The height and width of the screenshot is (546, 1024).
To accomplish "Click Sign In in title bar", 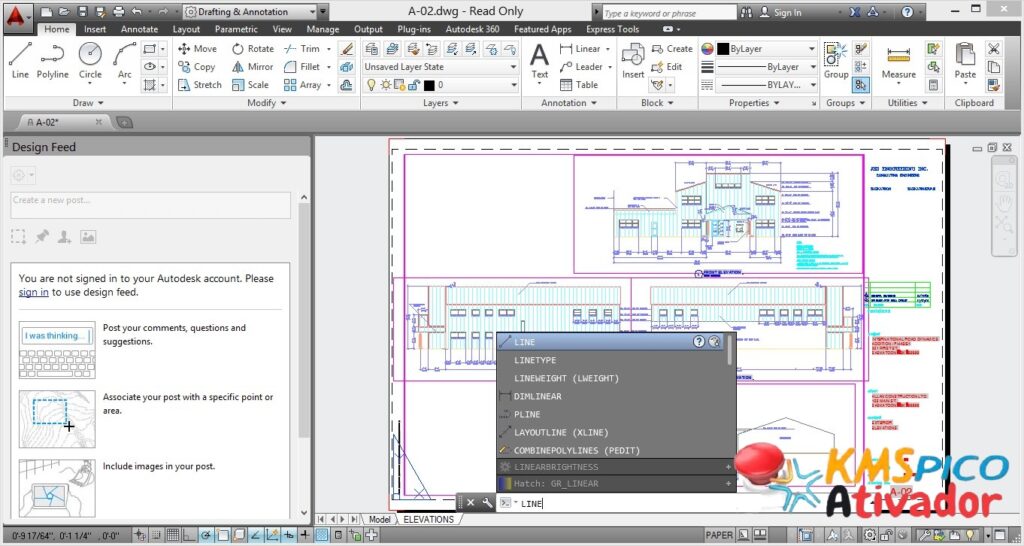I will [x=780, y=12].
